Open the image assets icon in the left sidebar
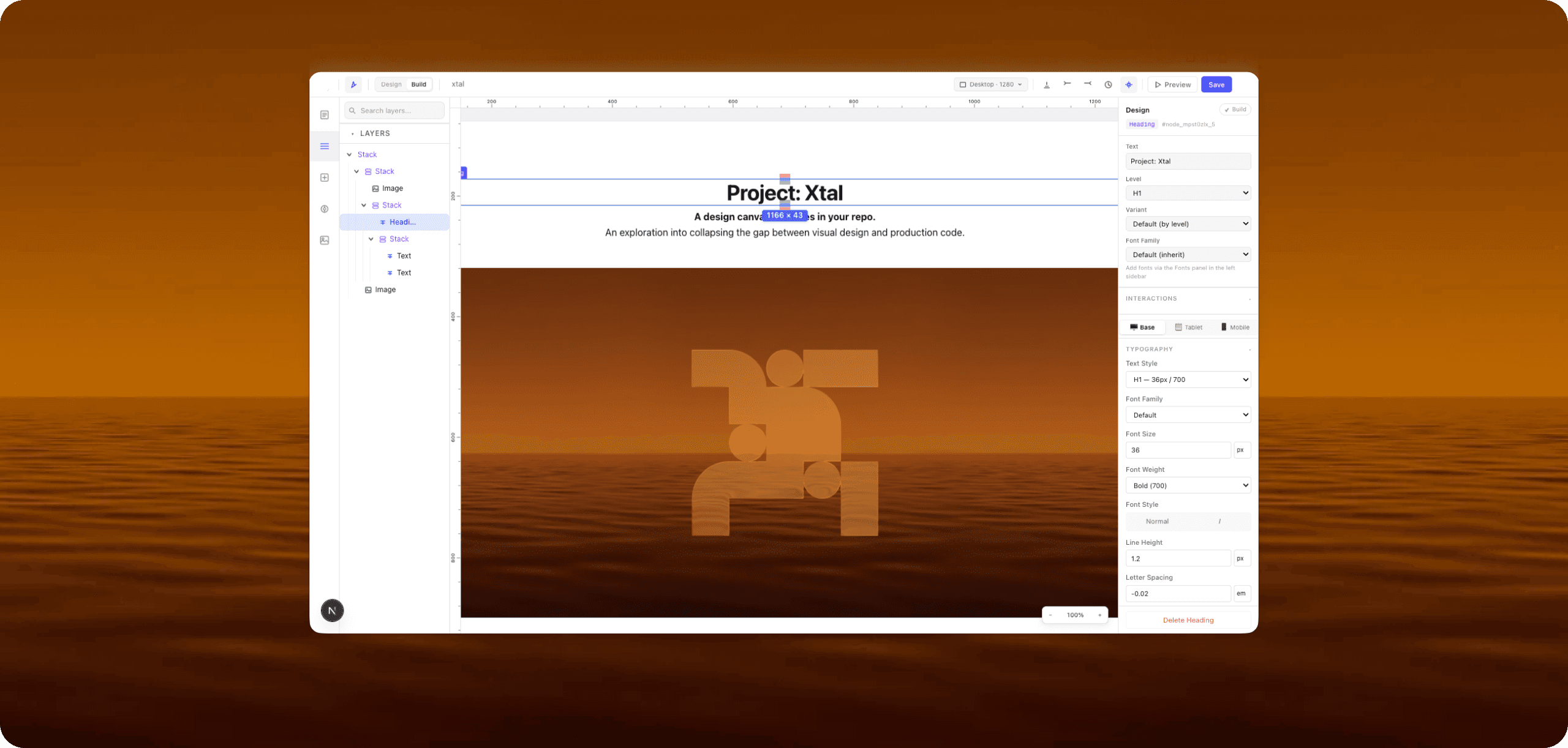The height and width of the screenshot is (748, 1568). pos(325,241)
